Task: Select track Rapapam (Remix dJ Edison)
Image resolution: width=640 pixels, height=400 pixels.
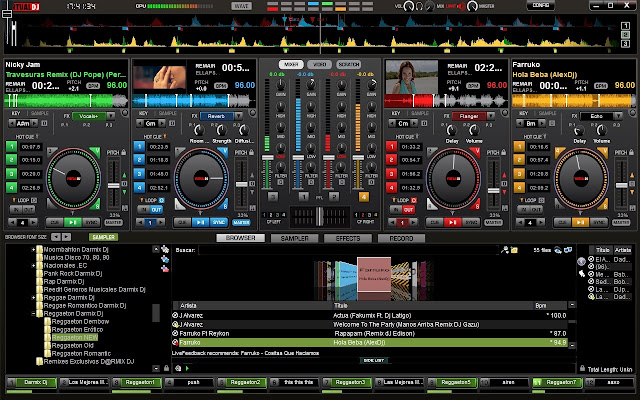Action: coord(374,333)
